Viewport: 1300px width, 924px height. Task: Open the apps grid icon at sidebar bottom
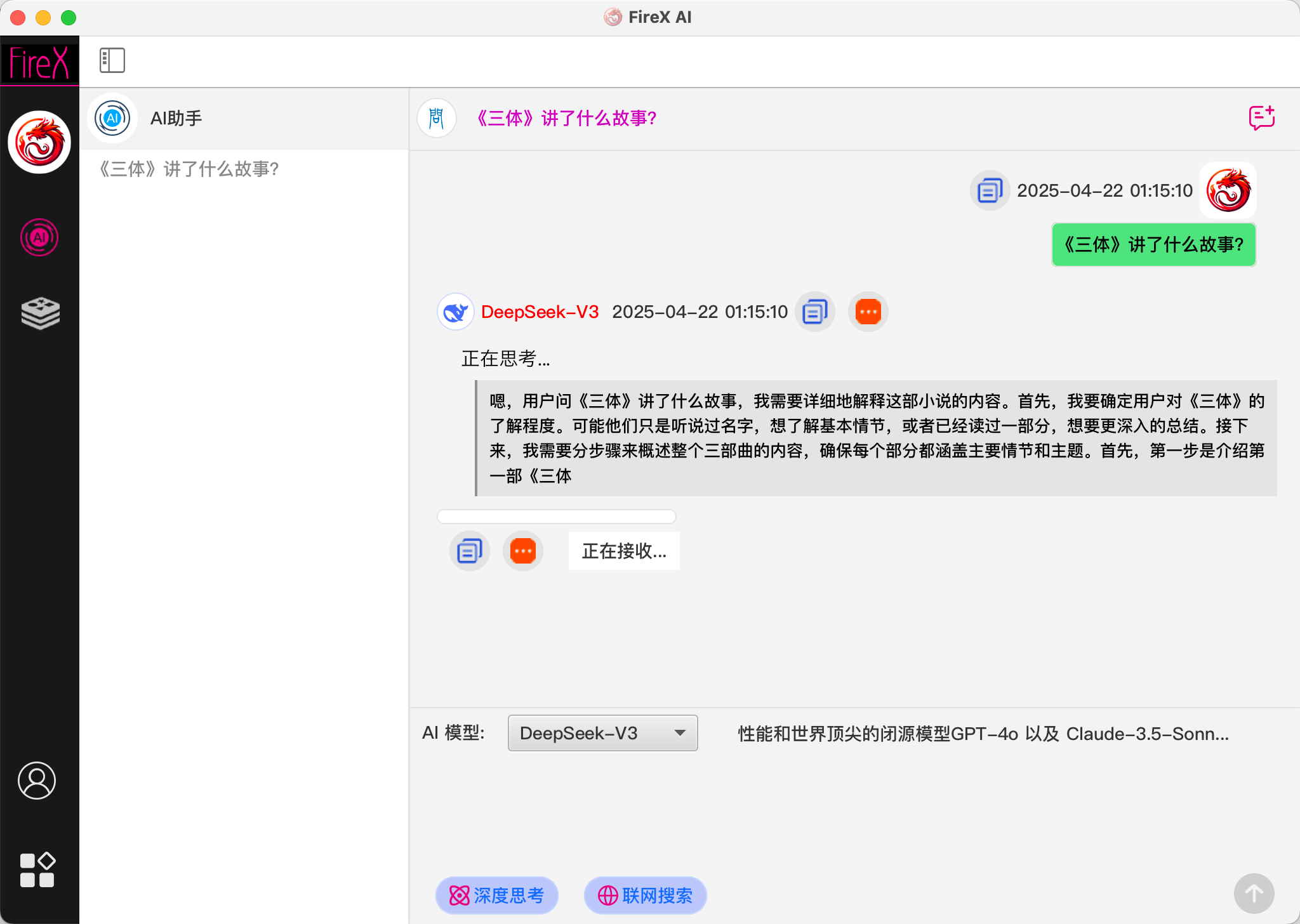click(x=38, y=869)
